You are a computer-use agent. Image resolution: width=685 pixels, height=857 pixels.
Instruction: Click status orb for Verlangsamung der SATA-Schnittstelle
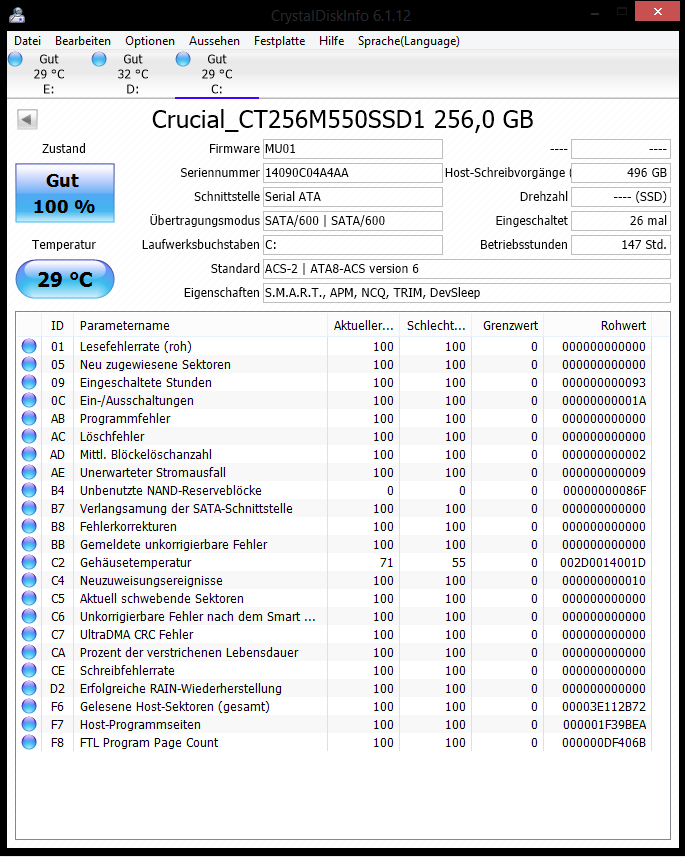(x=29, y=508)
